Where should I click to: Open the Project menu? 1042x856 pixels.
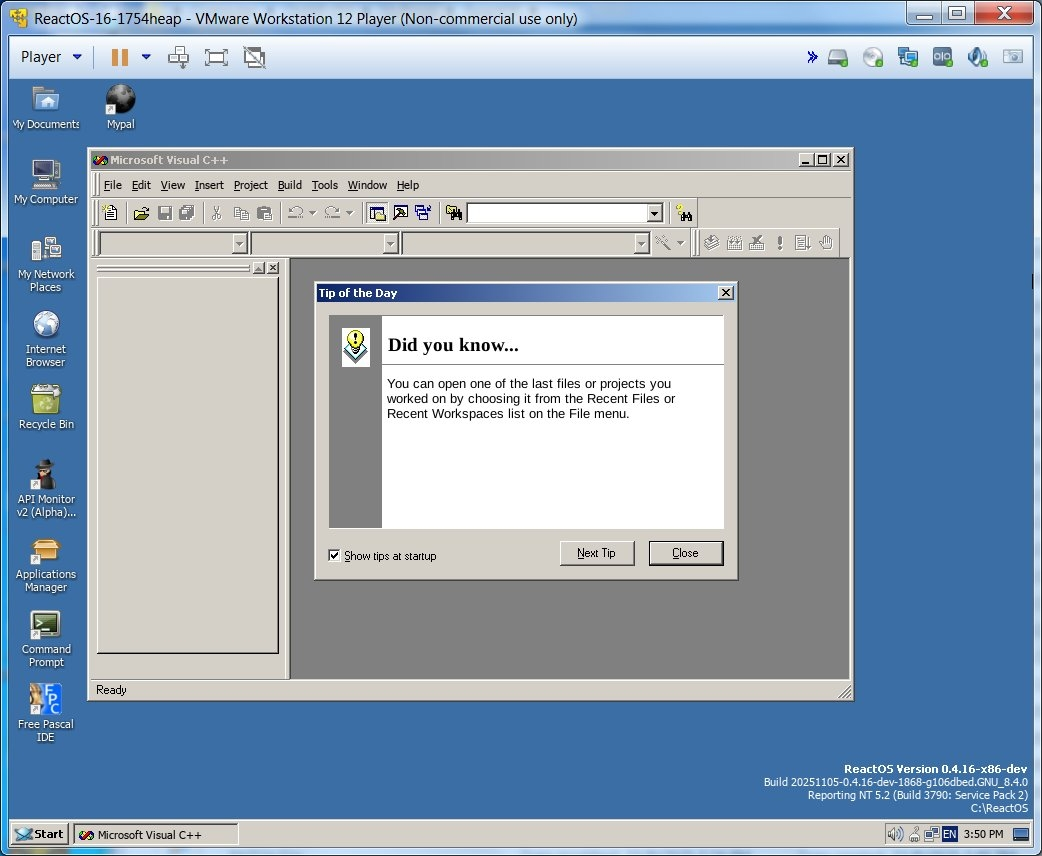tap(250, 185)
